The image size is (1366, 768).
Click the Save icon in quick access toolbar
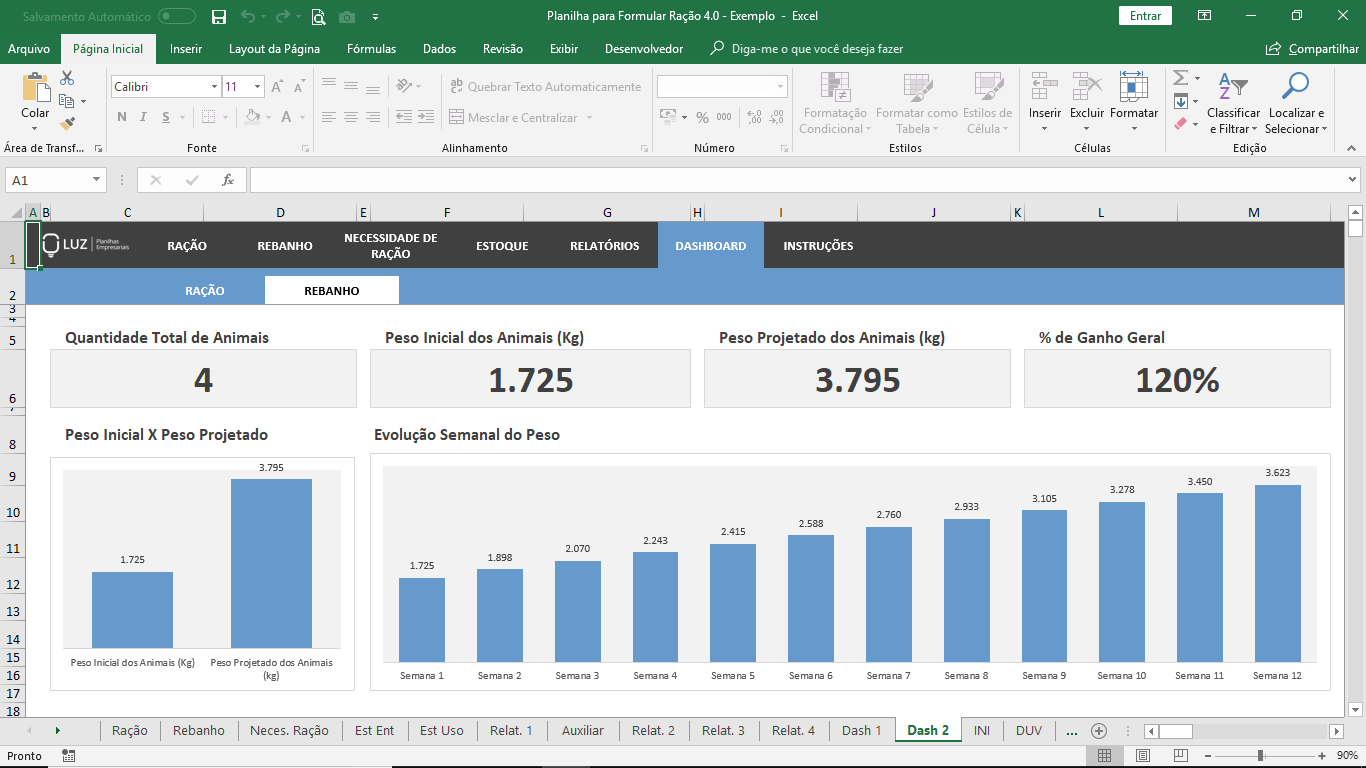tap(219, 16)
